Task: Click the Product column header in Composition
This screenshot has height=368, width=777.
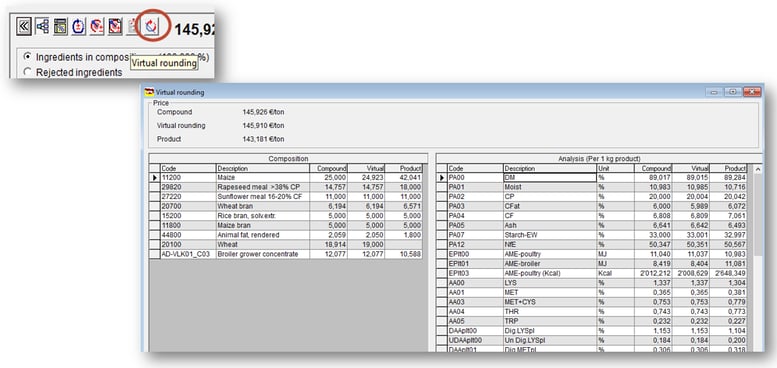Action: click(x=404, y=168)
